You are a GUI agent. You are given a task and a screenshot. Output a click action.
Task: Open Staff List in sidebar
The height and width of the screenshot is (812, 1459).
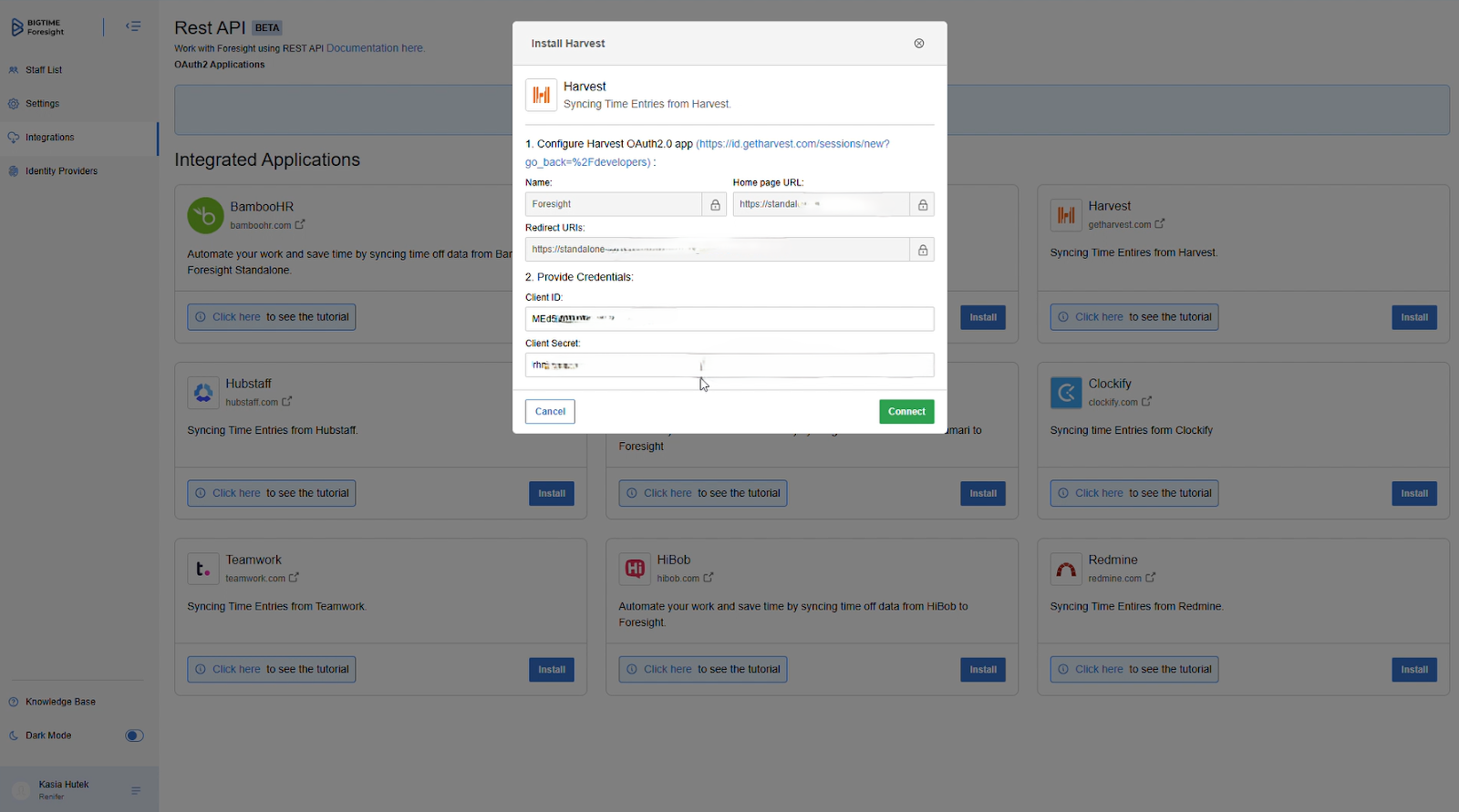44,70
